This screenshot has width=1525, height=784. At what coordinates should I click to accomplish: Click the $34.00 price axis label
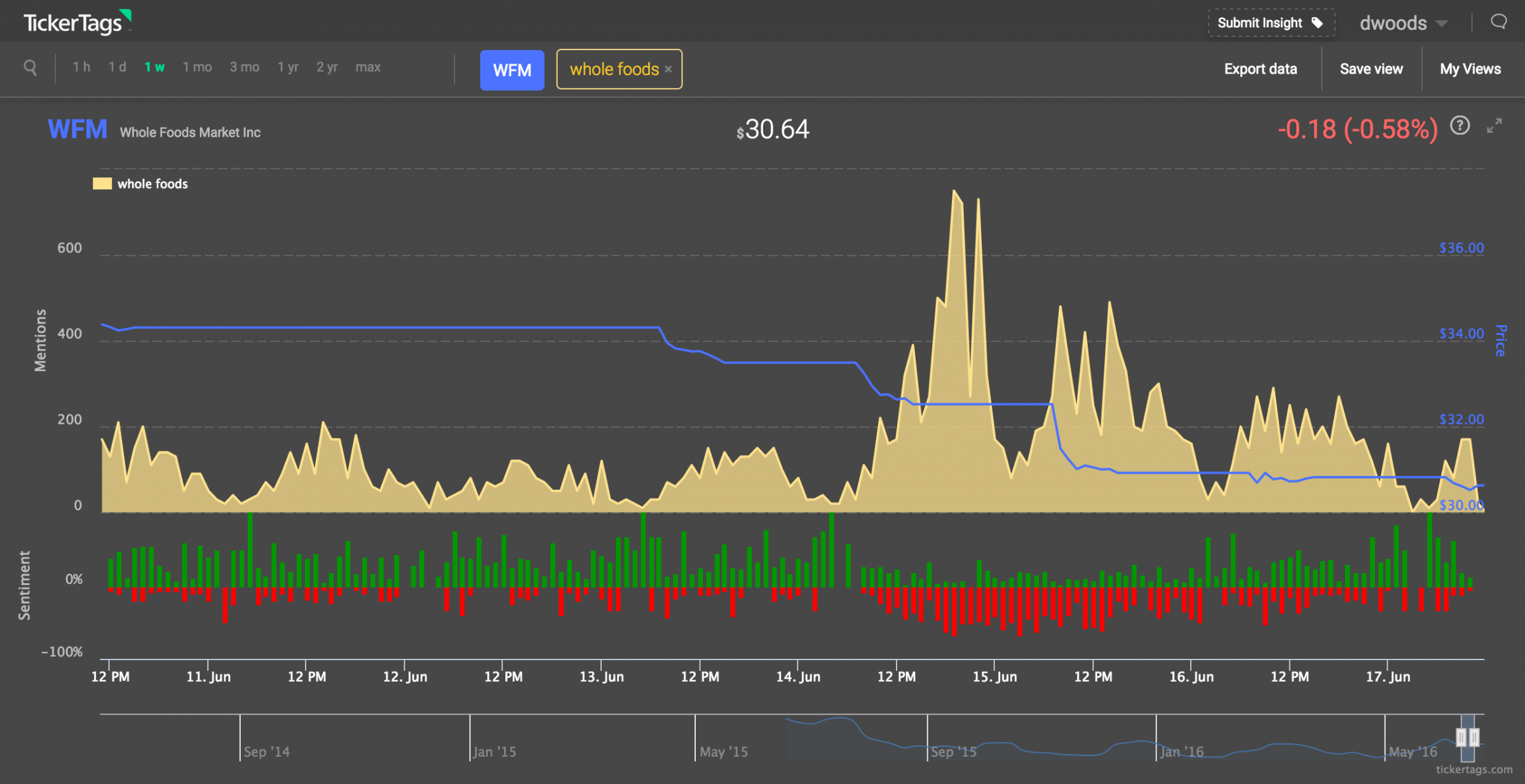click(1461, 334)
